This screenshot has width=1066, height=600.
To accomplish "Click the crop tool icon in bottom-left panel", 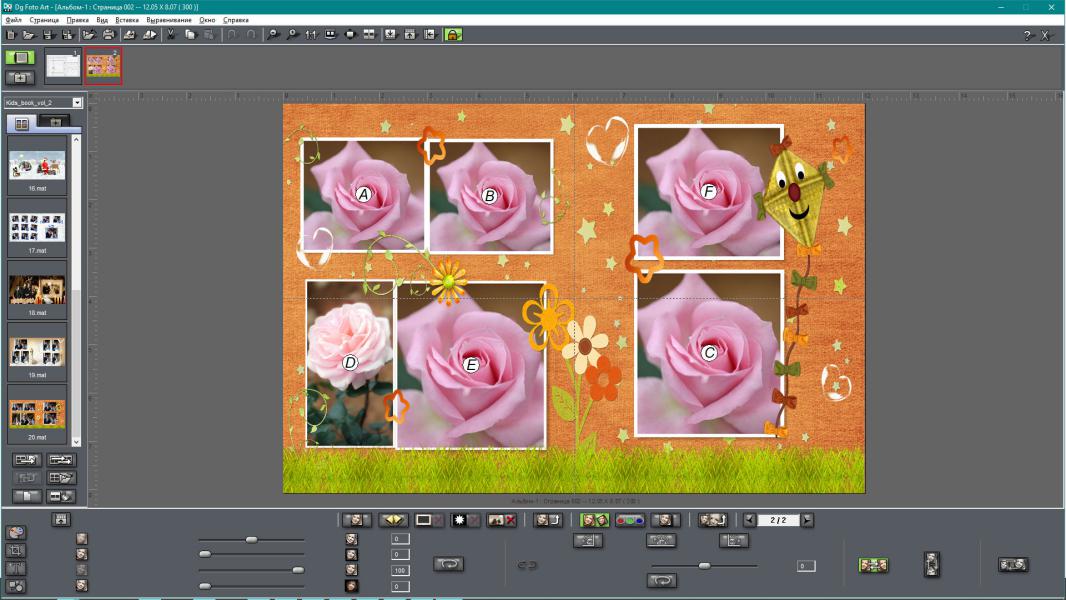I will click(x=16, y=550).
